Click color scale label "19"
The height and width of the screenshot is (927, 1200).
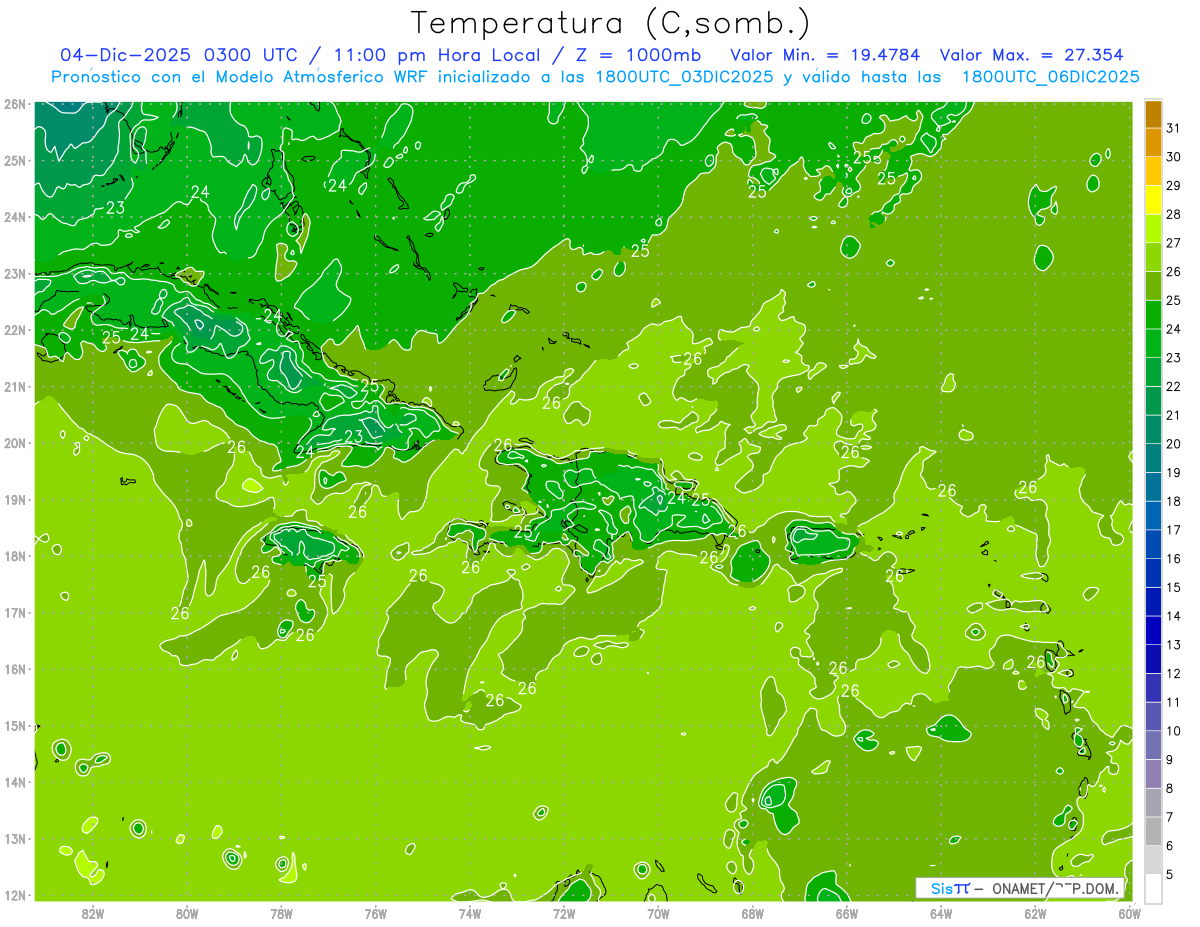1173,472
